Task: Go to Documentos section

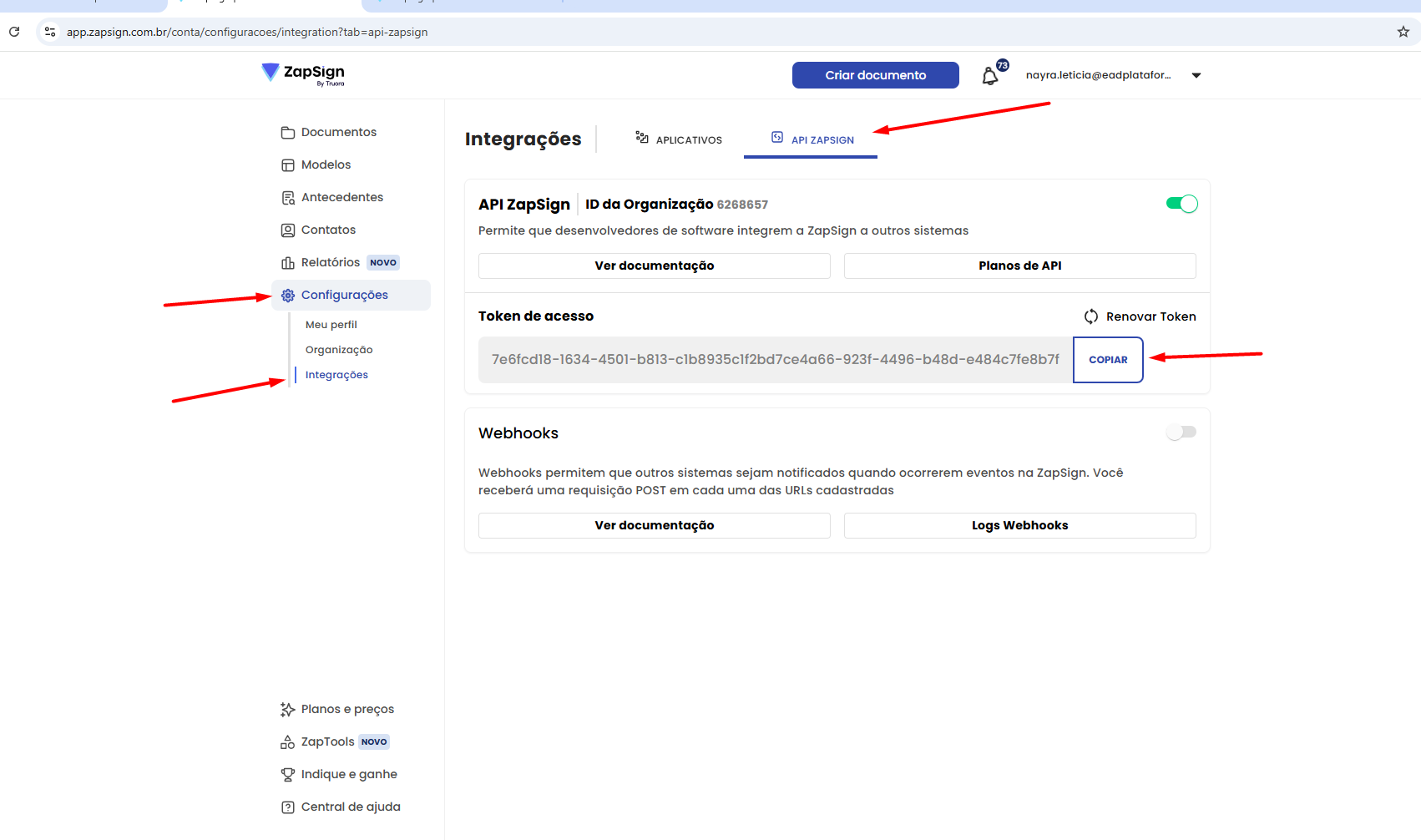Action: 339,132
